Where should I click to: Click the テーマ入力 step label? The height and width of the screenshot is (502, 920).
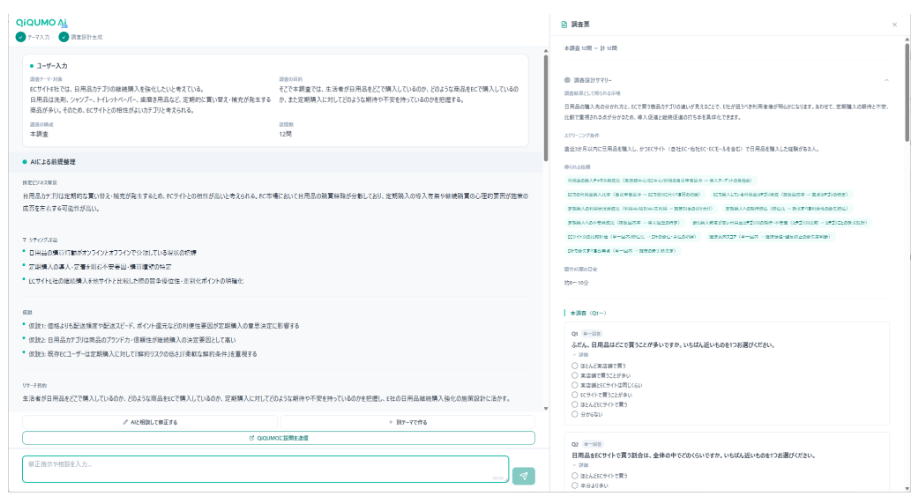point(38,37)
